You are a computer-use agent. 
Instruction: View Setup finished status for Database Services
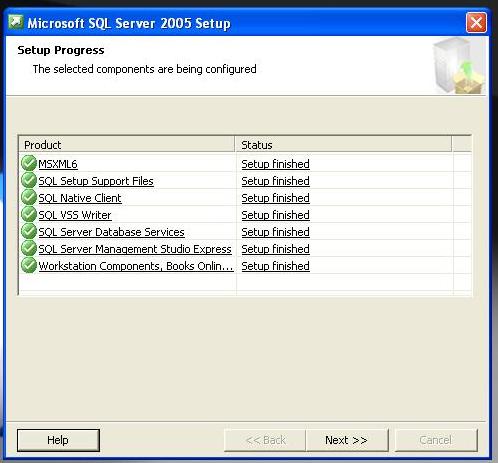(x=276, y=232)
